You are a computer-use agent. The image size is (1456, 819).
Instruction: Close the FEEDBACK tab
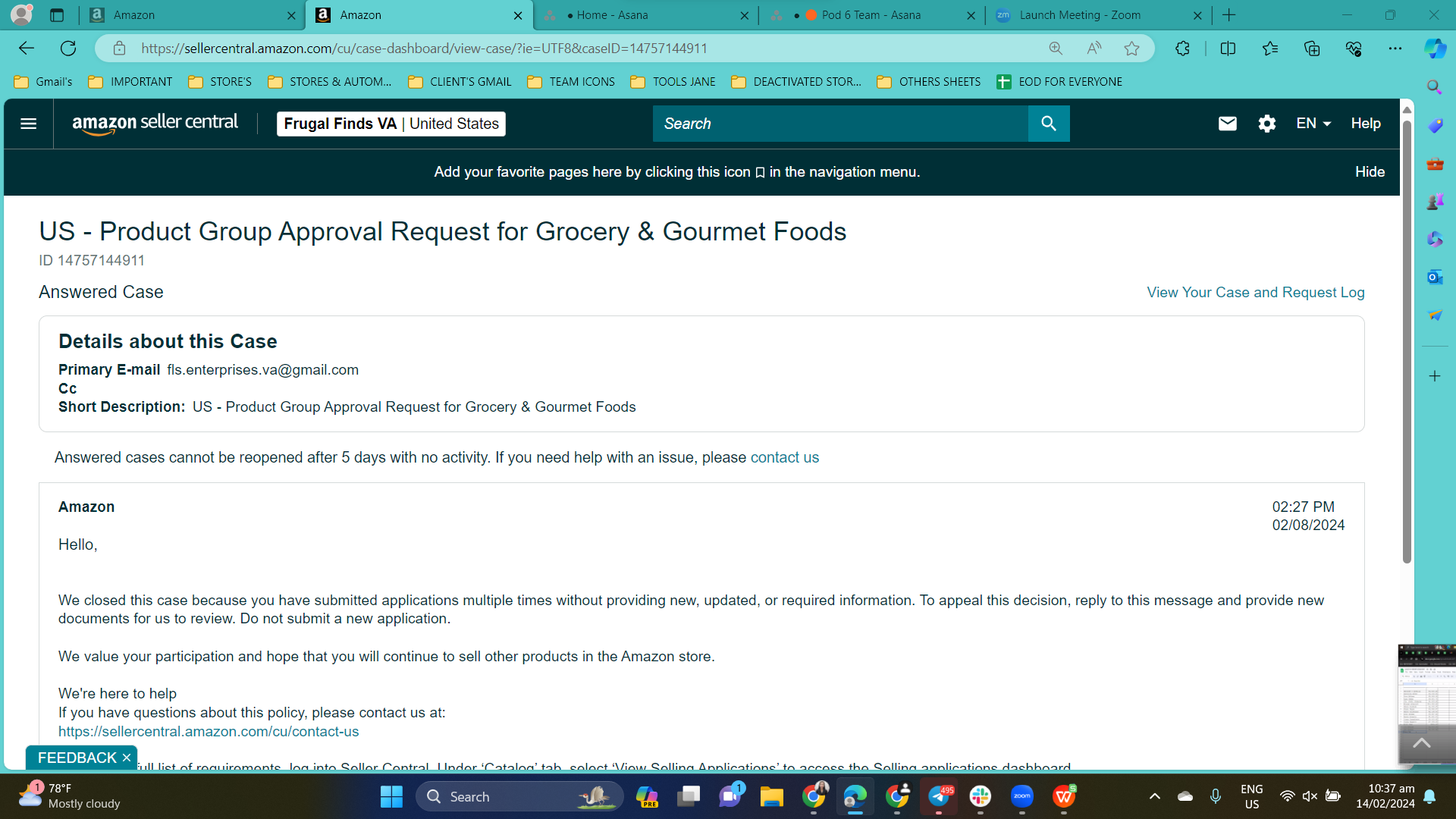pyautogui.click(x=127, y=758)
